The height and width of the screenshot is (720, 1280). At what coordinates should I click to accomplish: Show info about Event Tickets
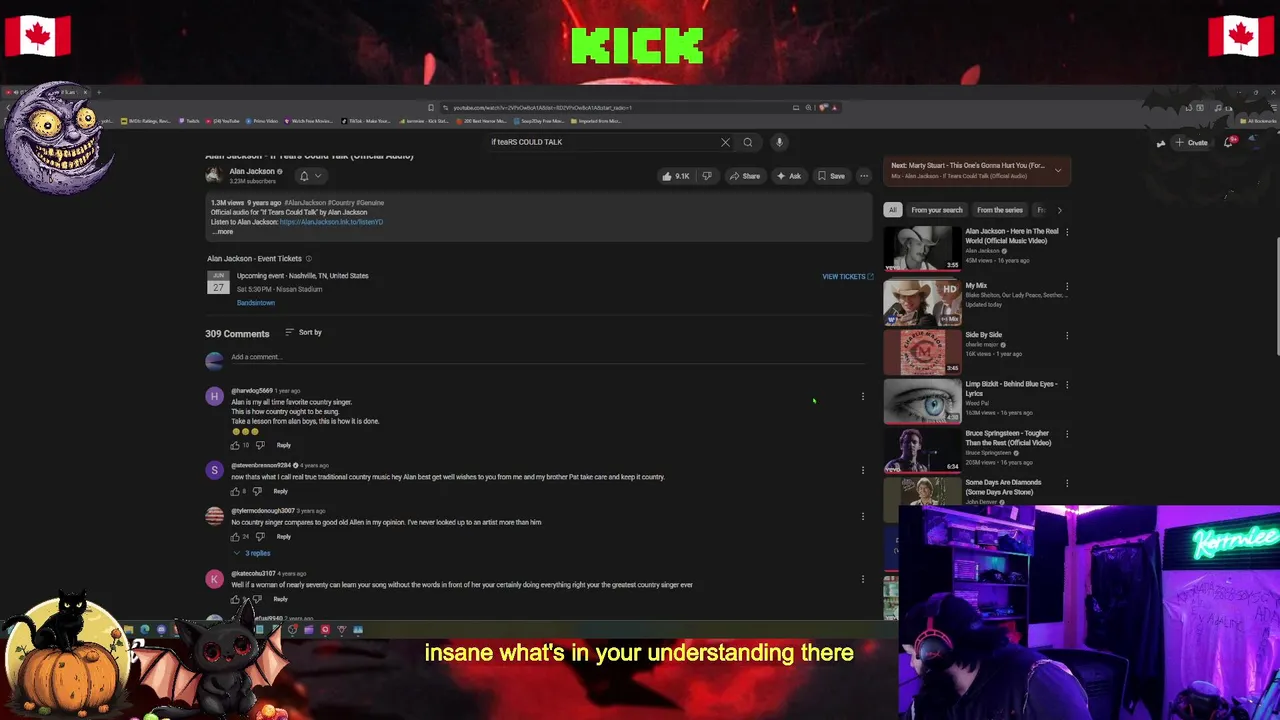pos(308,259)
